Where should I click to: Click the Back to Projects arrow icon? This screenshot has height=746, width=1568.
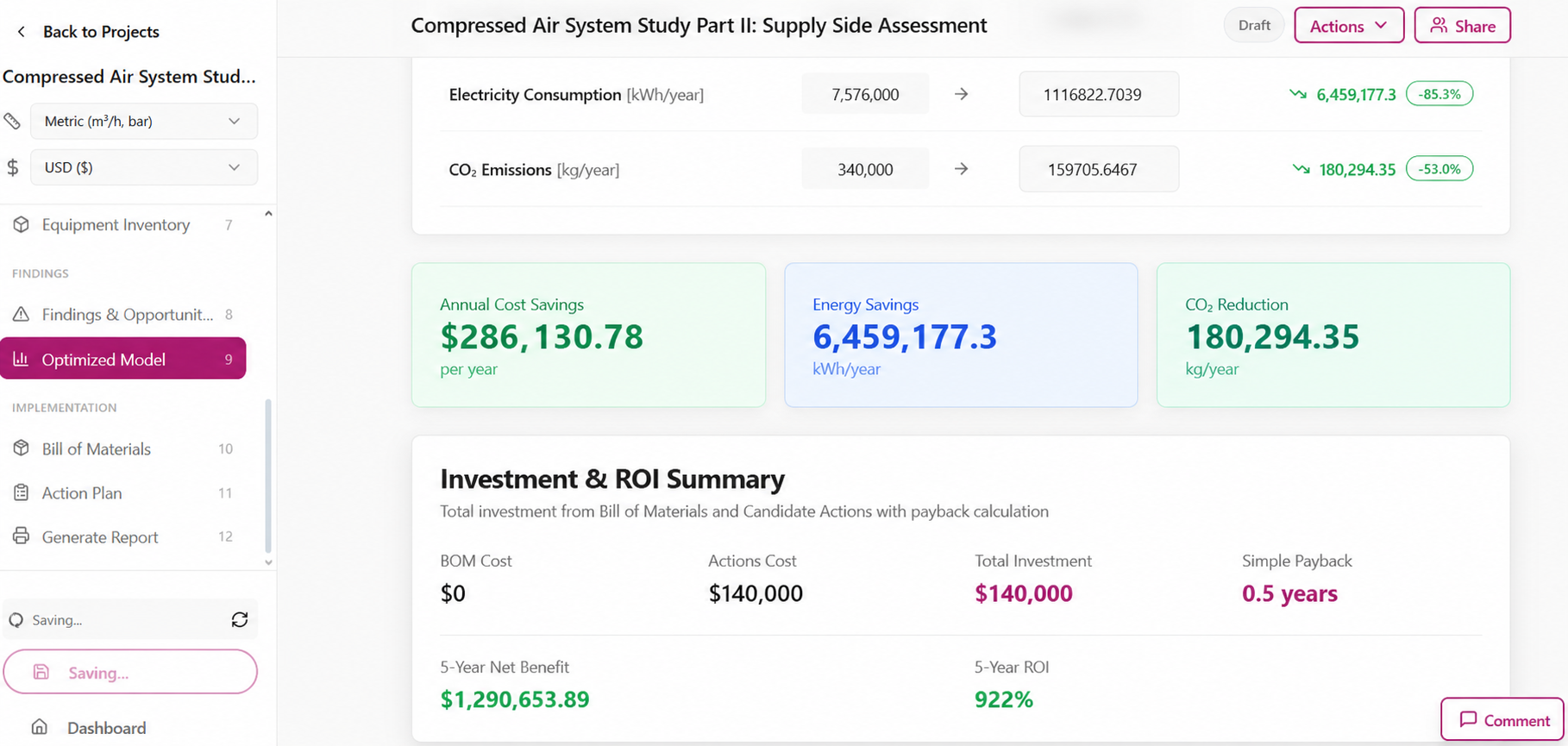[x=22, y=32]
